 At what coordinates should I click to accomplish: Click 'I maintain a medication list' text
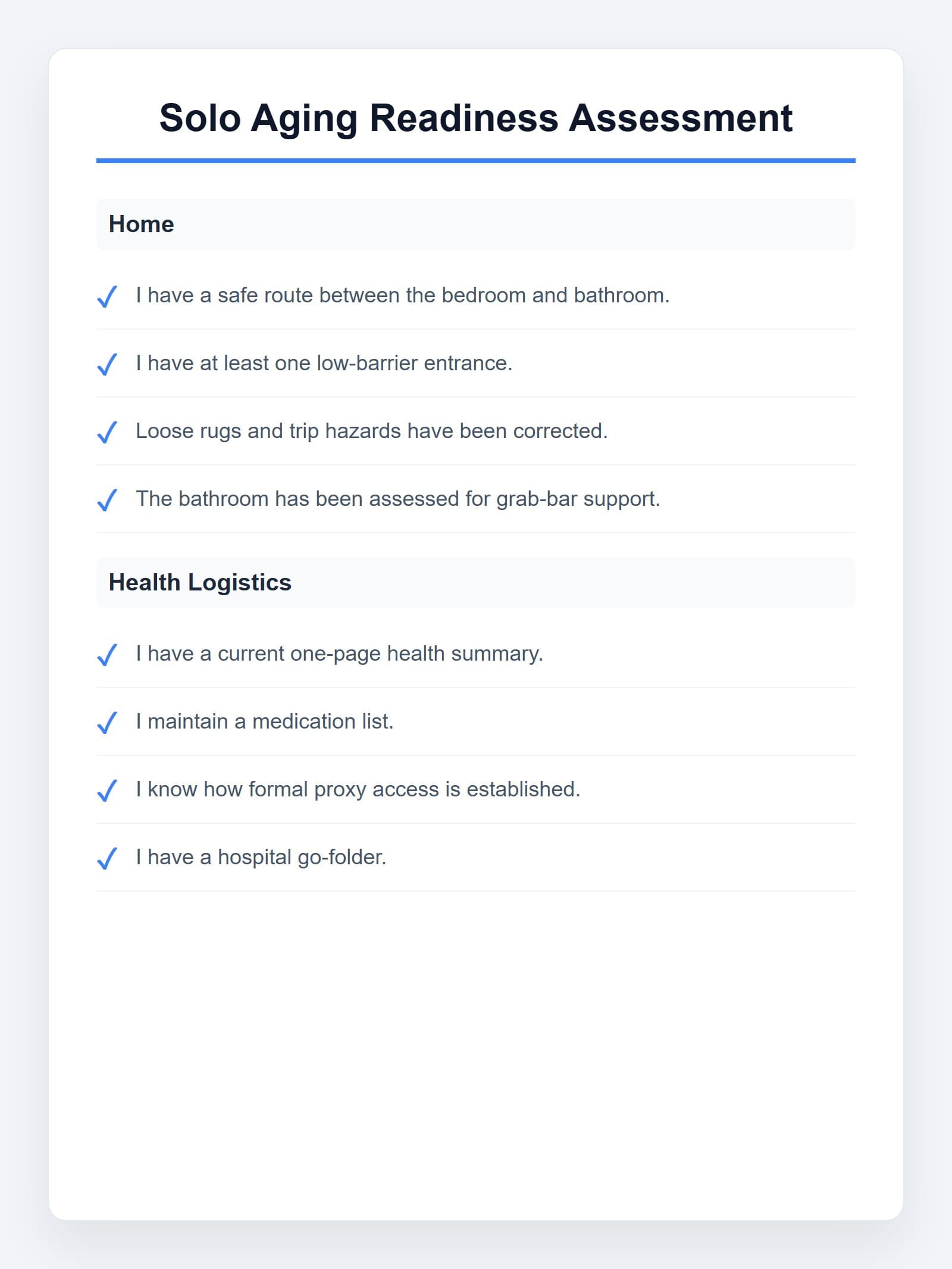click(x=265, y=721)
